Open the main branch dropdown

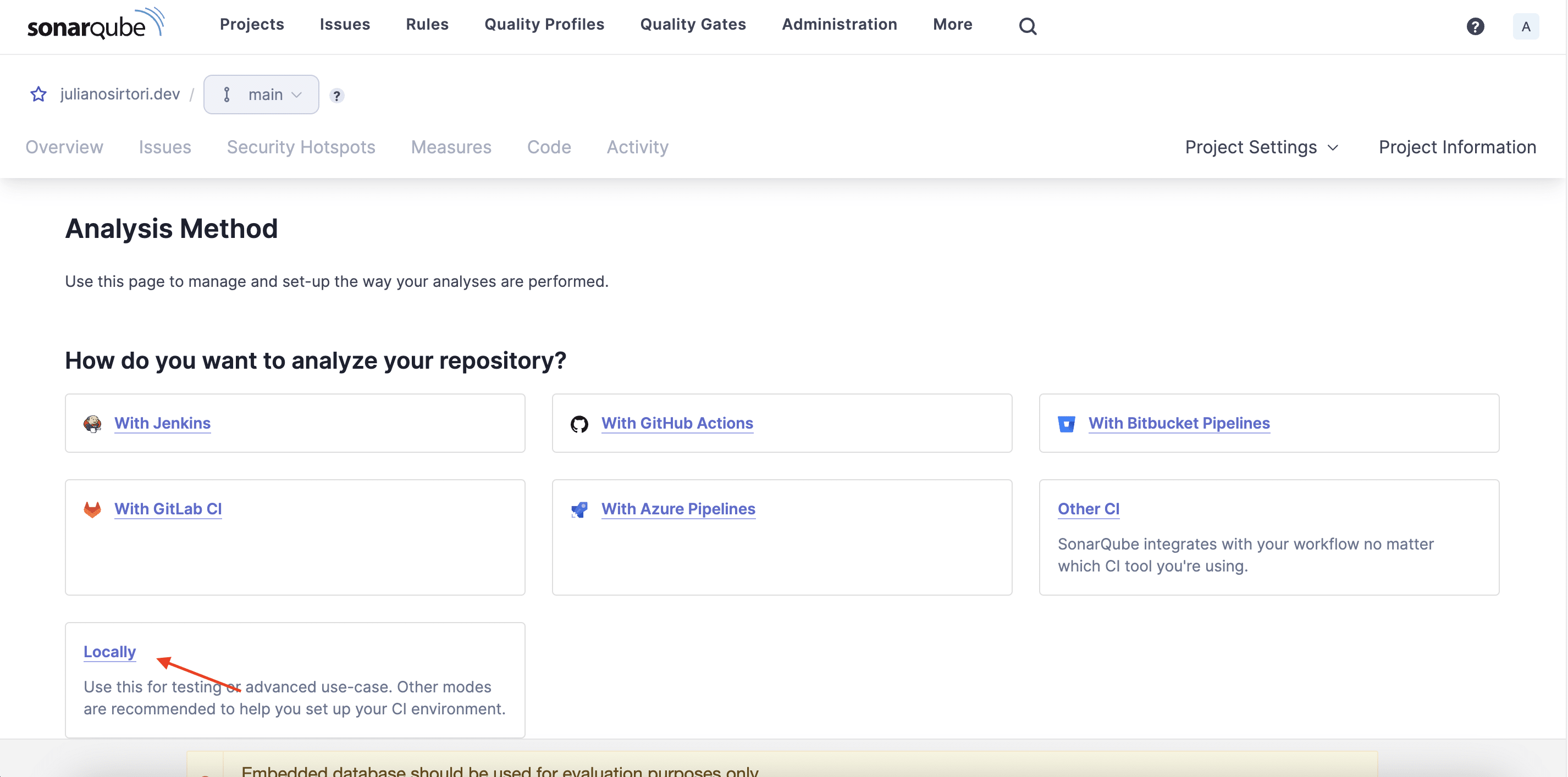(x=261, y=95)
